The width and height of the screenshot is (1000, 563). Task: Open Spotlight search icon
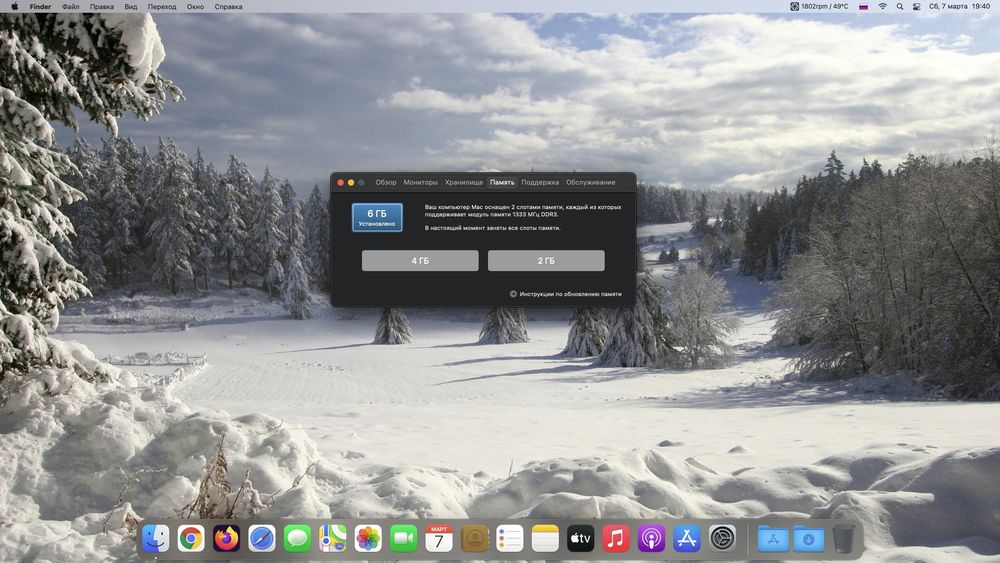[x=899, y=6]
